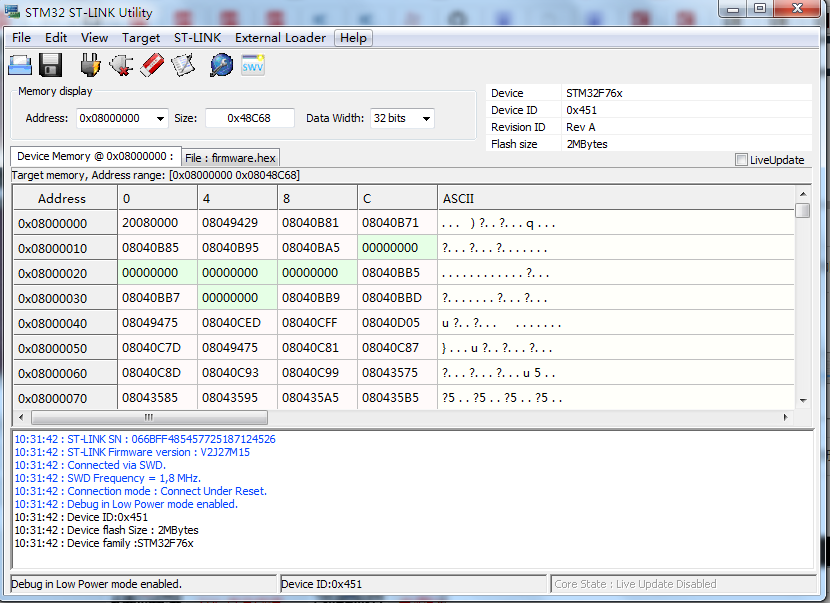Click the STM32 ST-LINK Utility title icon
830x603 pixels.
pyautogui.click(x=12, y=12)
